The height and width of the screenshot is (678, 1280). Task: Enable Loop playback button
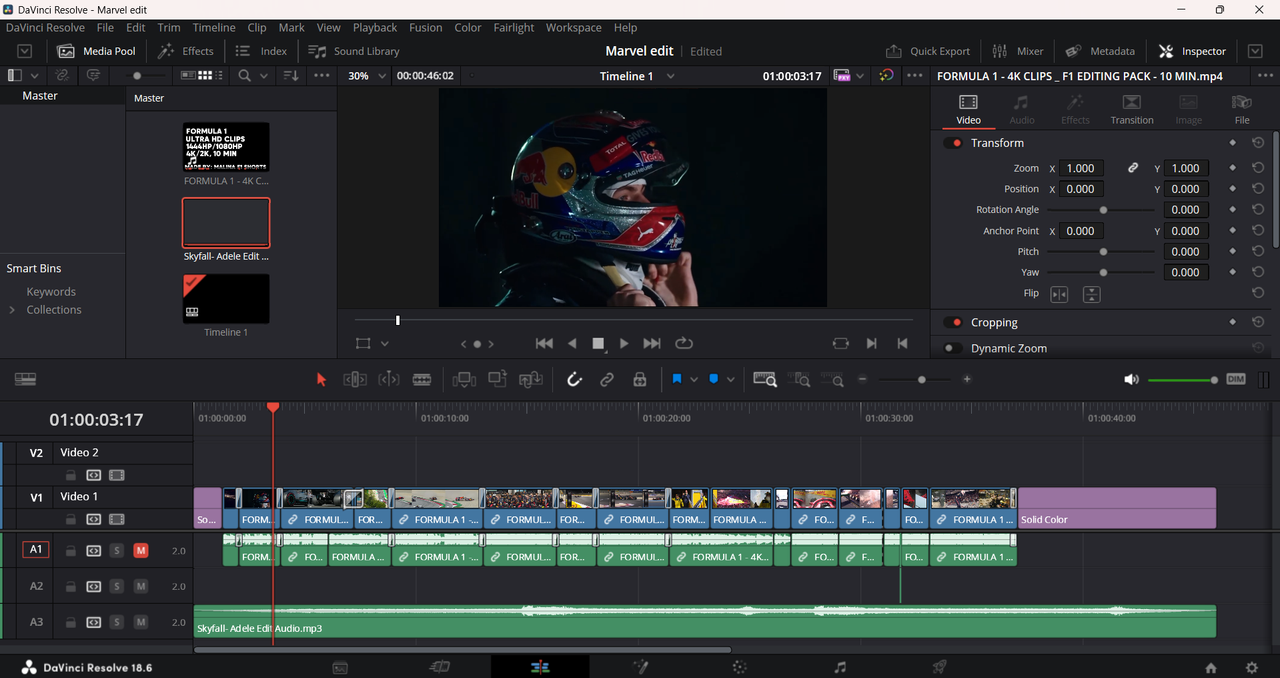coord(684,343)
